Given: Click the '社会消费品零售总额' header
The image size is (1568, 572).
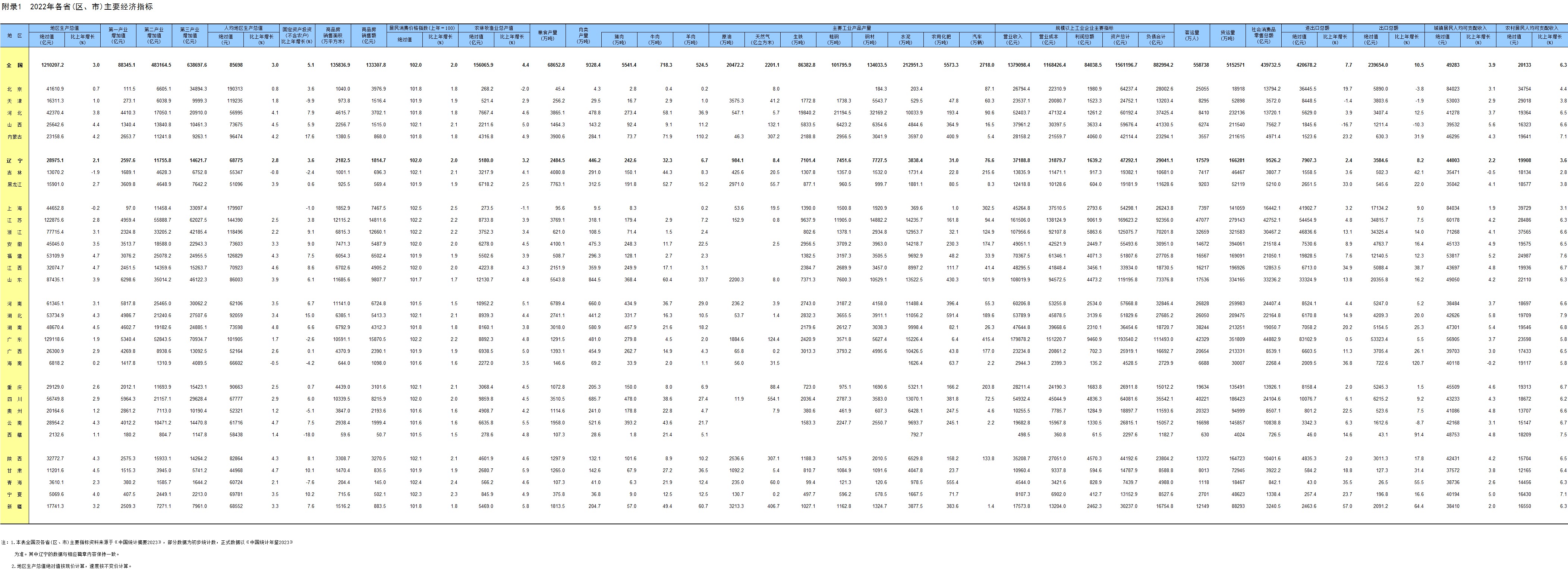Looking at the screenshot, I should coord(1264,36).
